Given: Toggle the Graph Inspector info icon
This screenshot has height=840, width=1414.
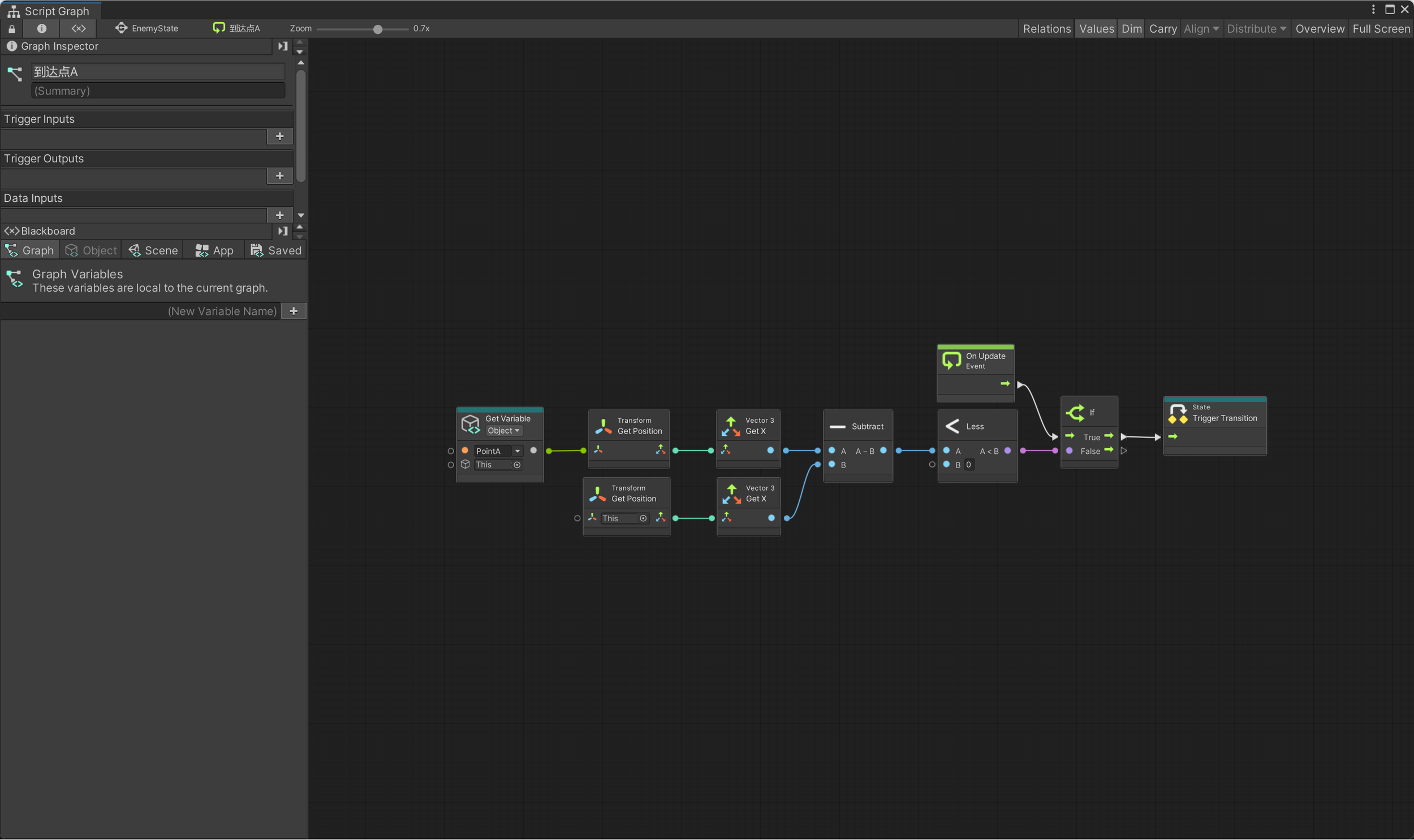Looking at the screenshot, I should pos(41,28).
